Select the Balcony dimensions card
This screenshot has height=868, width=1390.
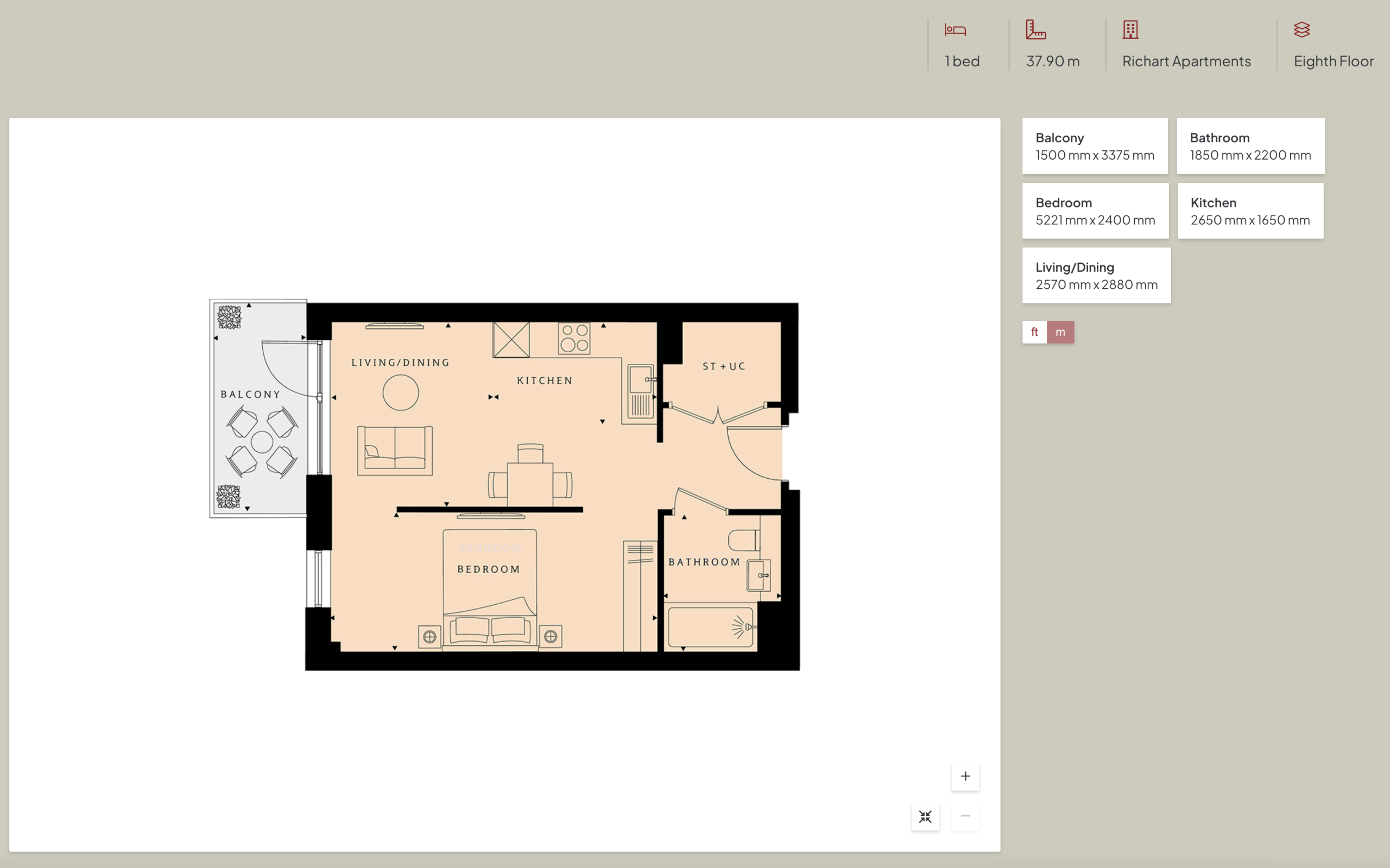(x=1094, y=147)
